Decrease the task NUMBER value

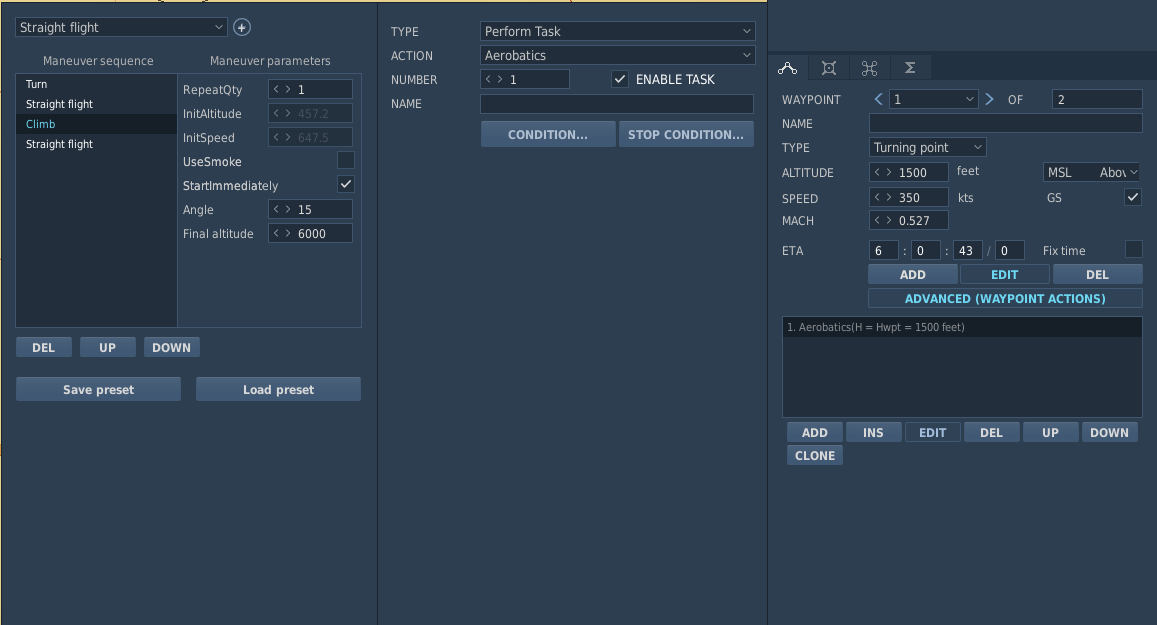pos(488,79)
